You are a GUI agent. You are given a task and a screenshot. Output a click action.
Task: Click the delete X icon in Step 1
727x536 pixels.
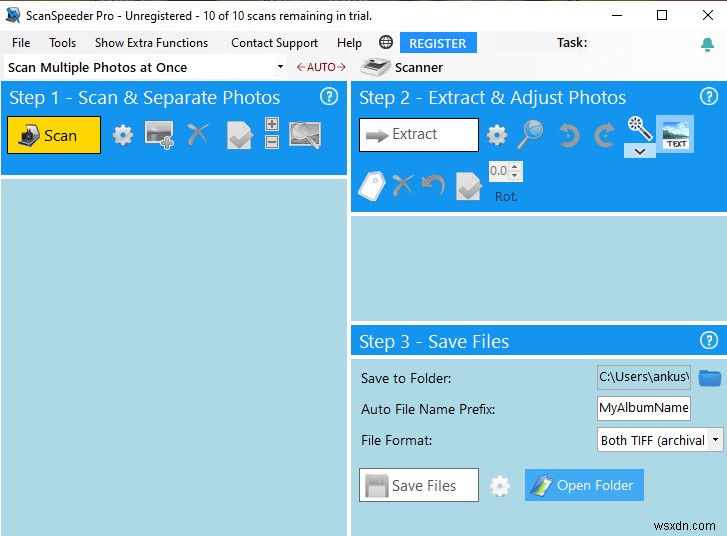click(x=198, y=135)
